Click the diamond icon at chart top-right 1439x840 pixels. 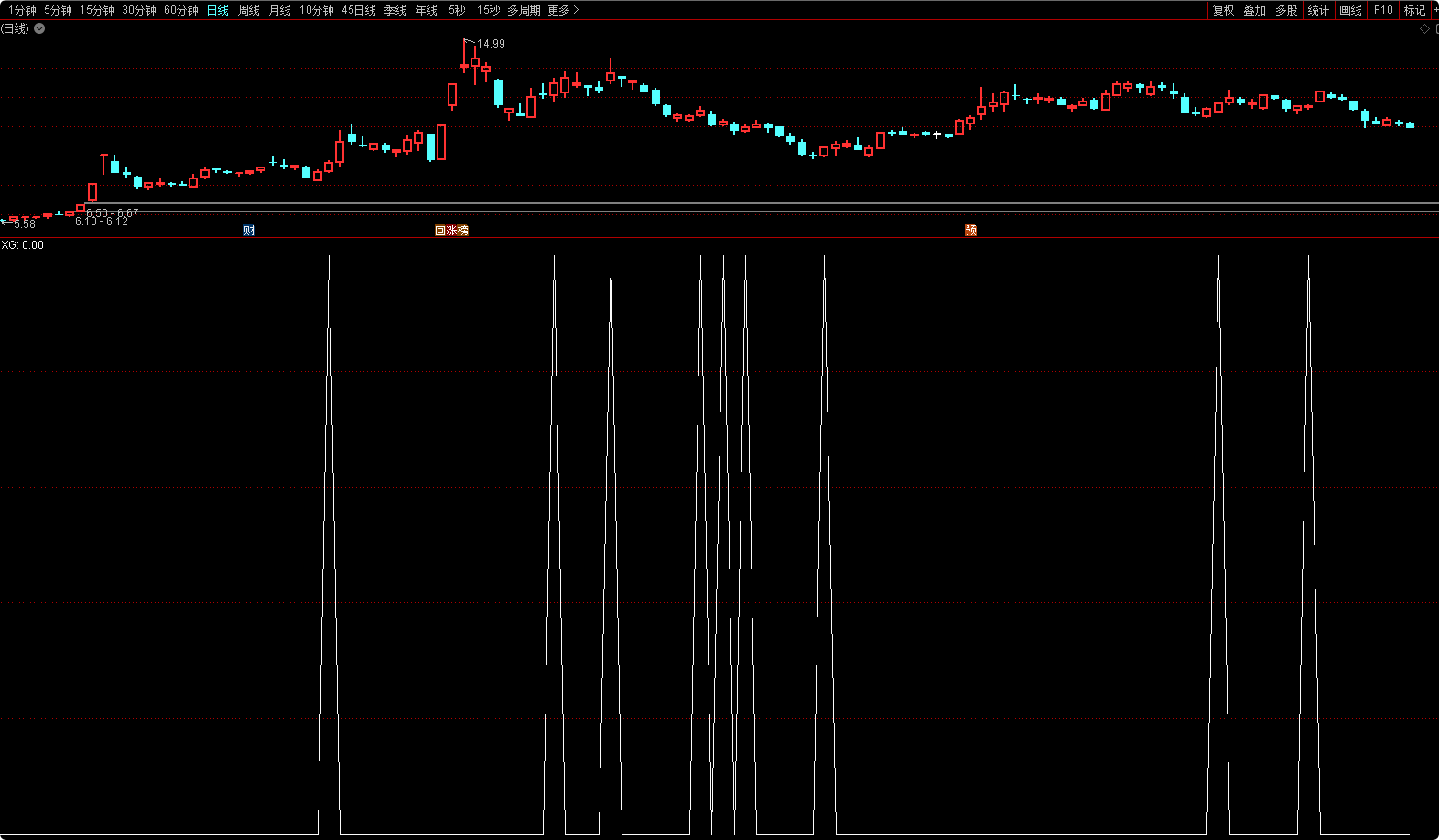[1424, 29]
